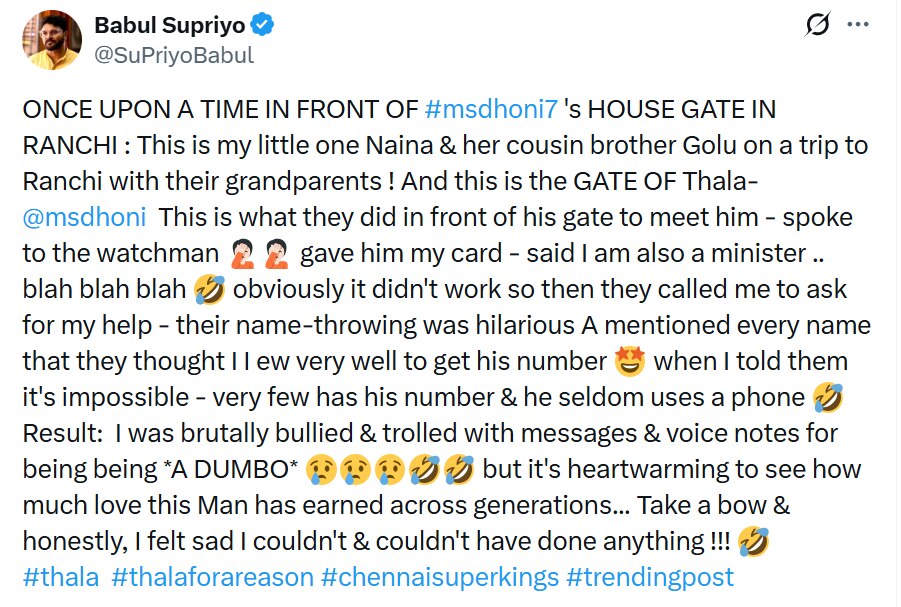Click the blue verified badge
The height and width of the screenshot is (607, 901).
click(279, 24)
